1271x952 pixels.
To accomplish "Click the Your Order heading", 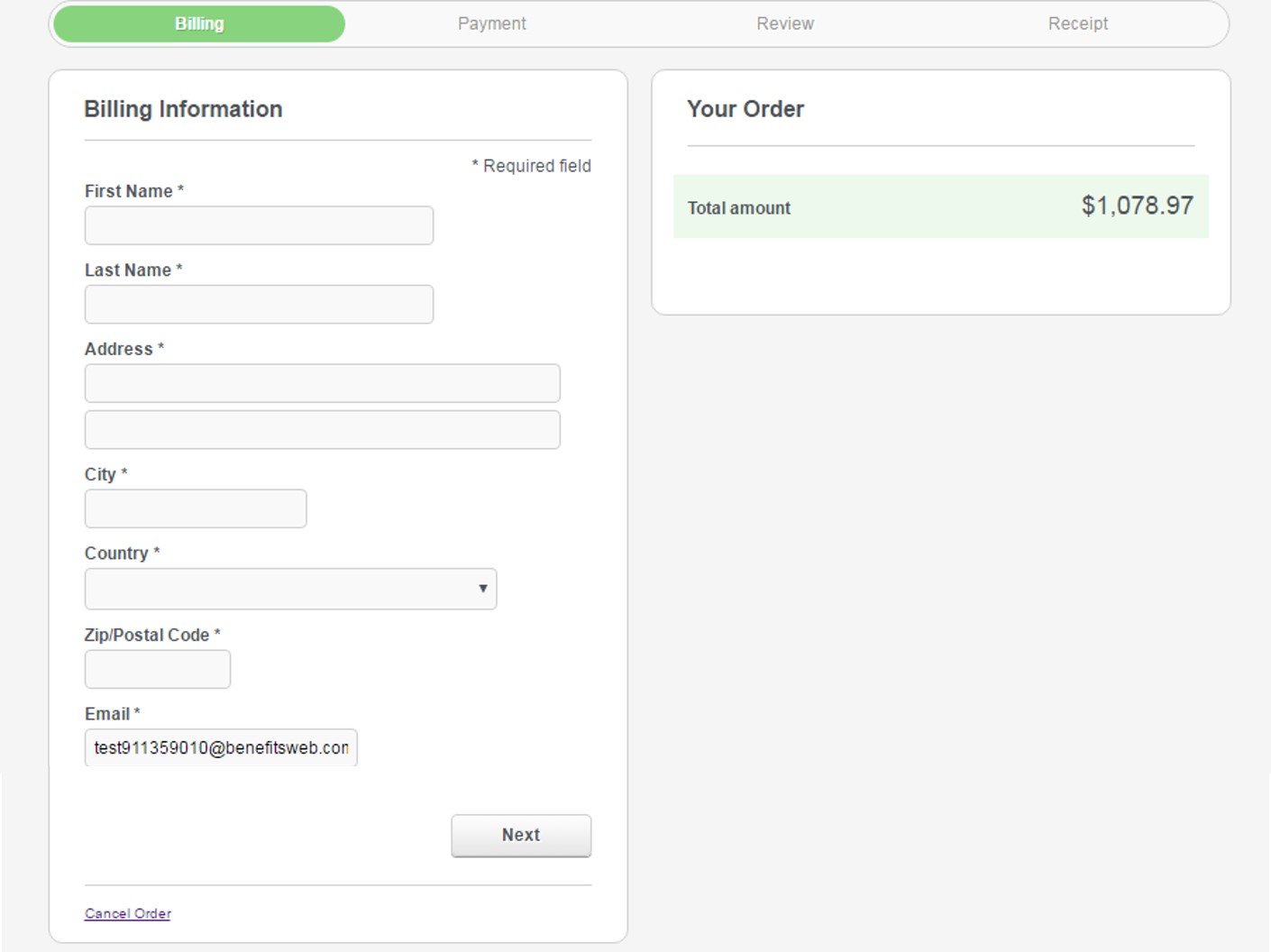I will [745, 109].
